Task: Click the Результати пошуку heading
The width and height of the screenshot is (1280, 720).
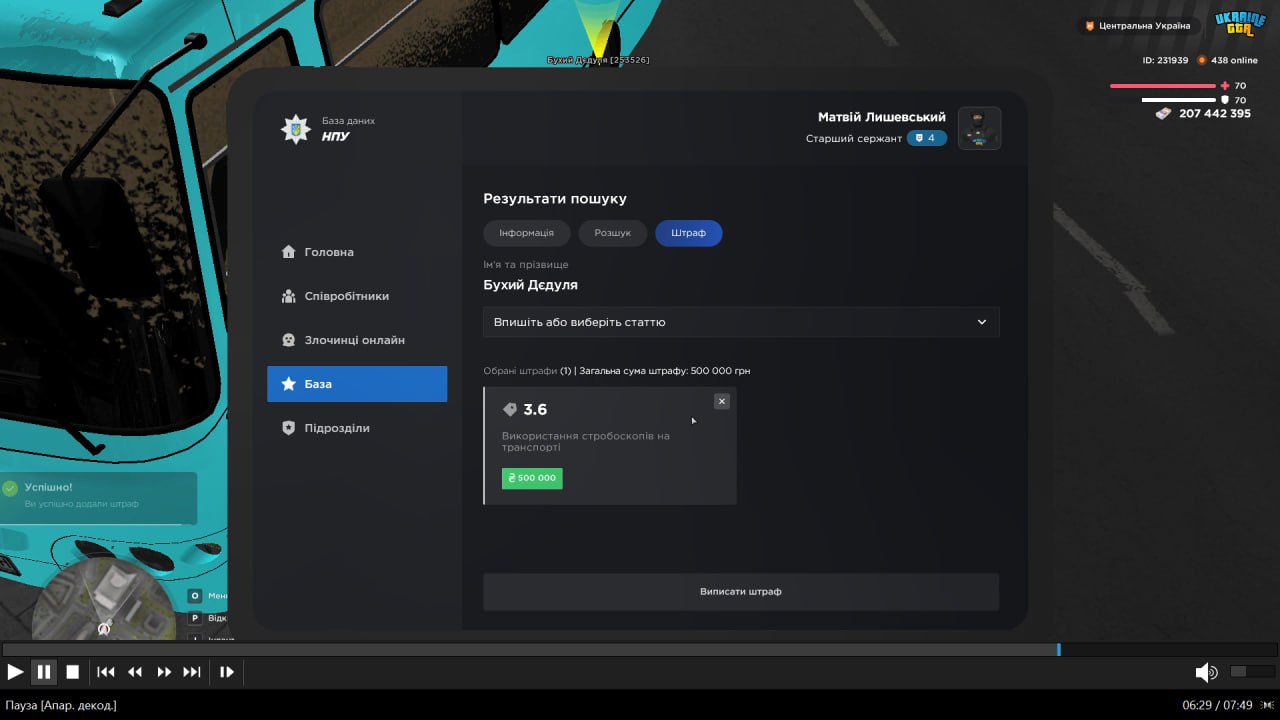Action: [x=555, y=199]
